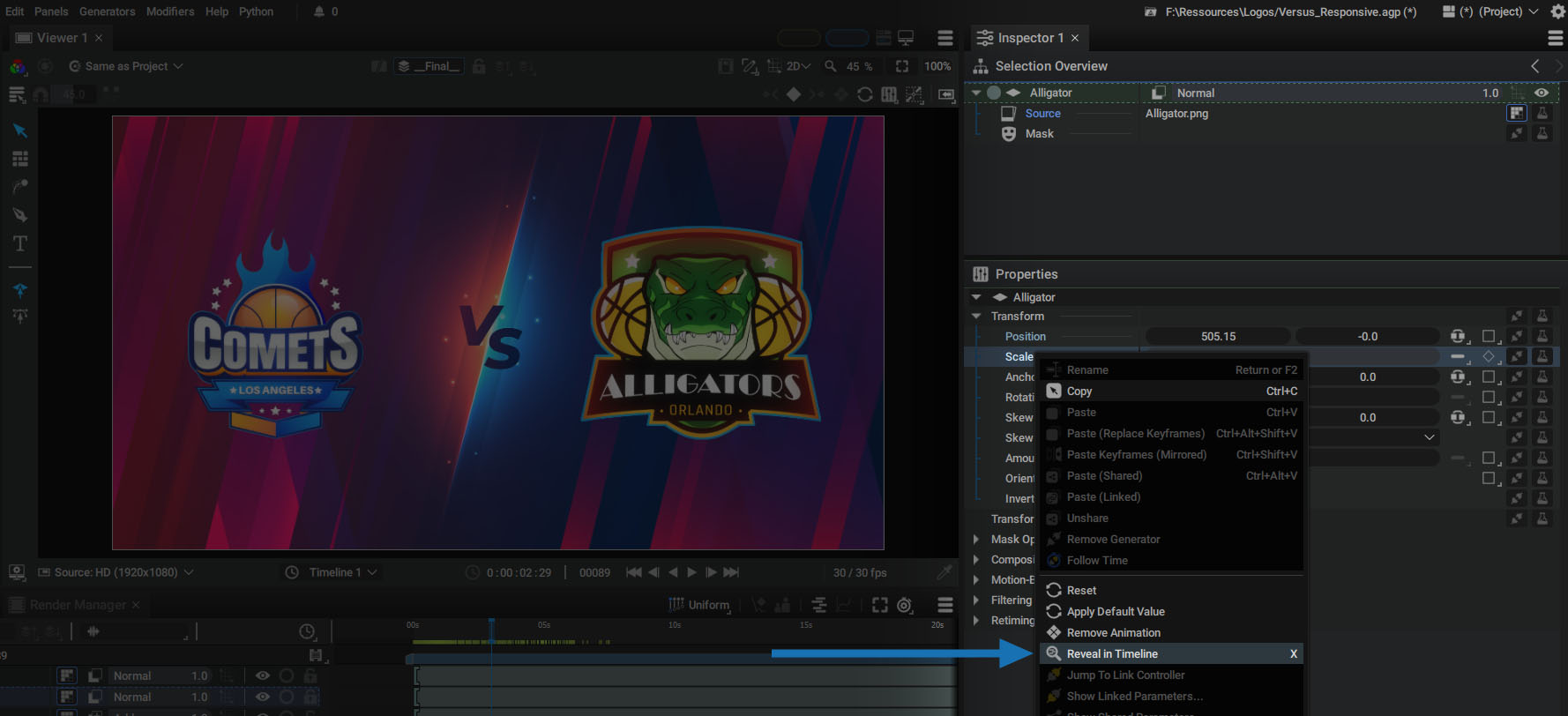1568x716 pixels.
Task: Collapse Alligator group in Properties
Action: 976,297
